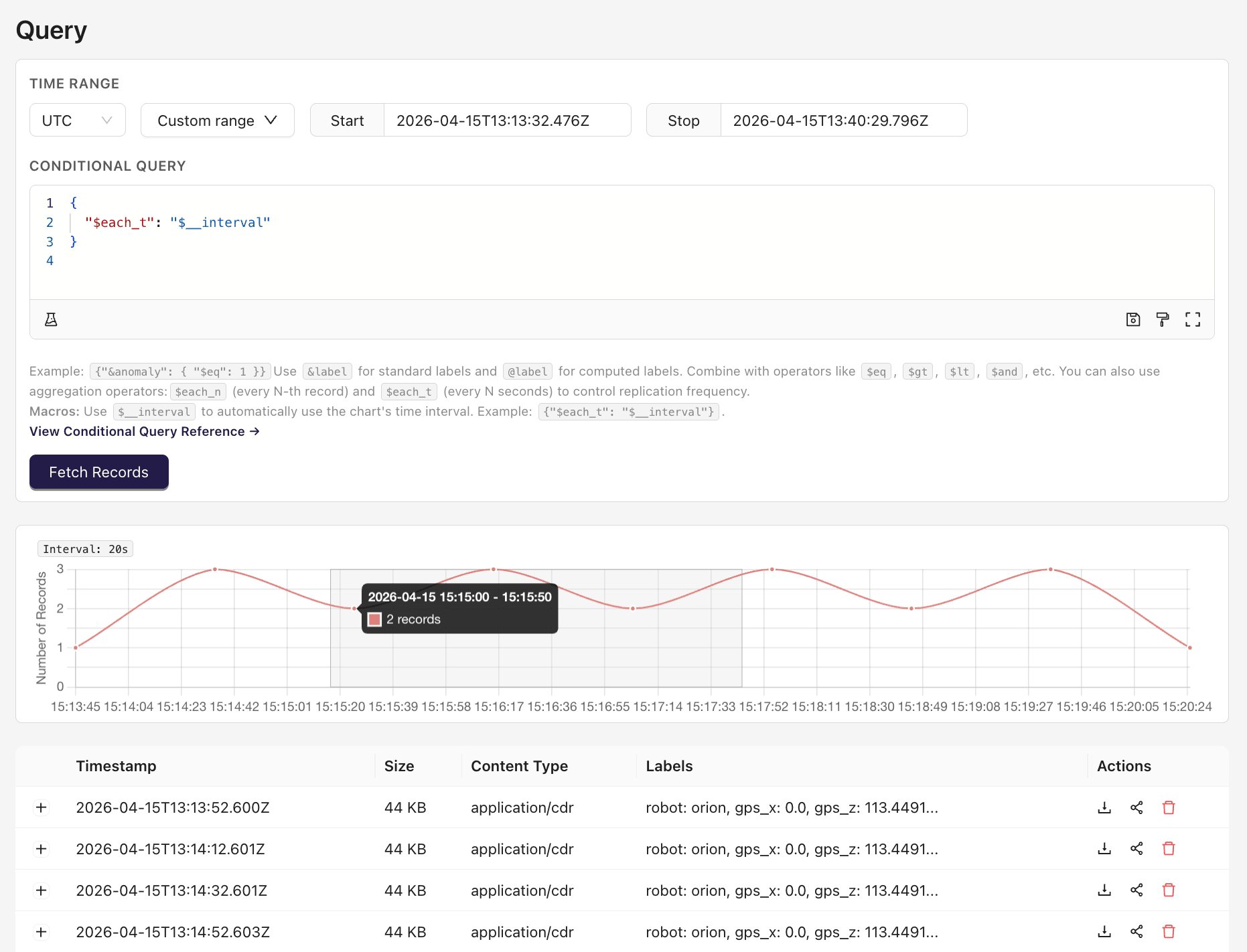This screenshot has height=952, width=1247.
Task: Expand the query editor to fullscreen
Action: click(x=1192, y=319)
